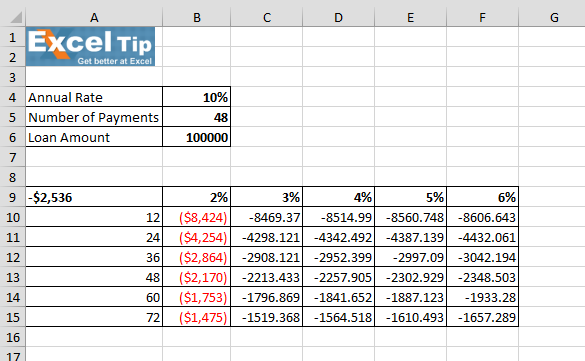
Task: Select row 9 header
Action: 12,197
